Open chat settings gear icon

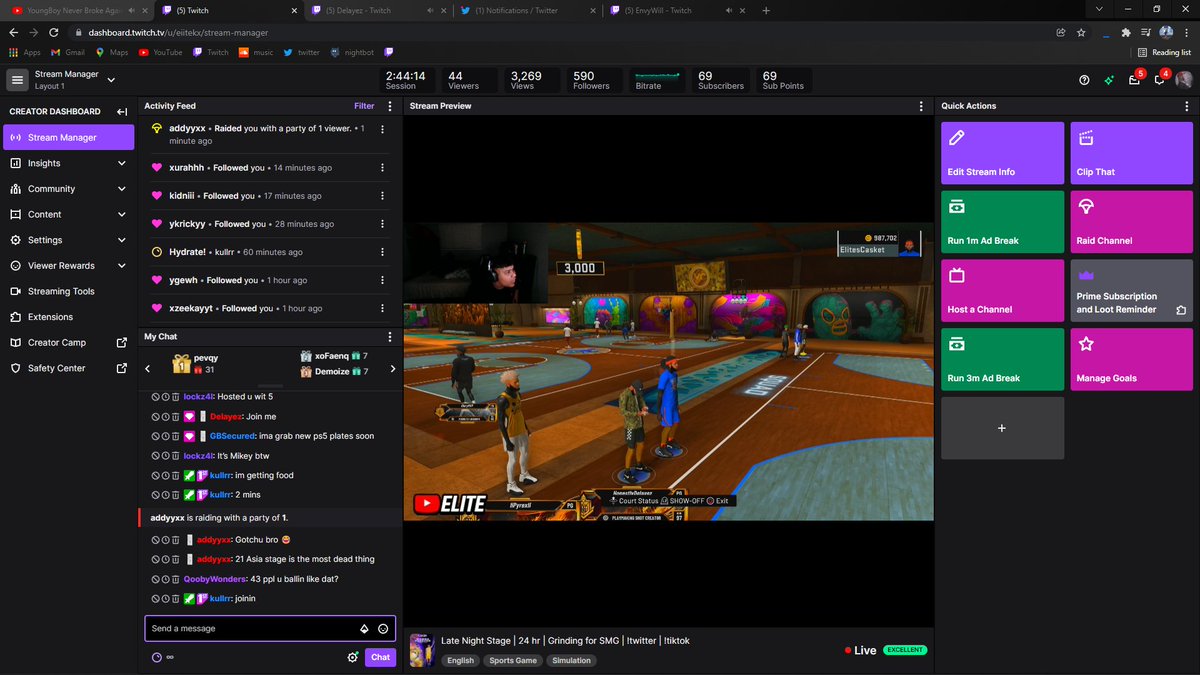pos(352,657)
